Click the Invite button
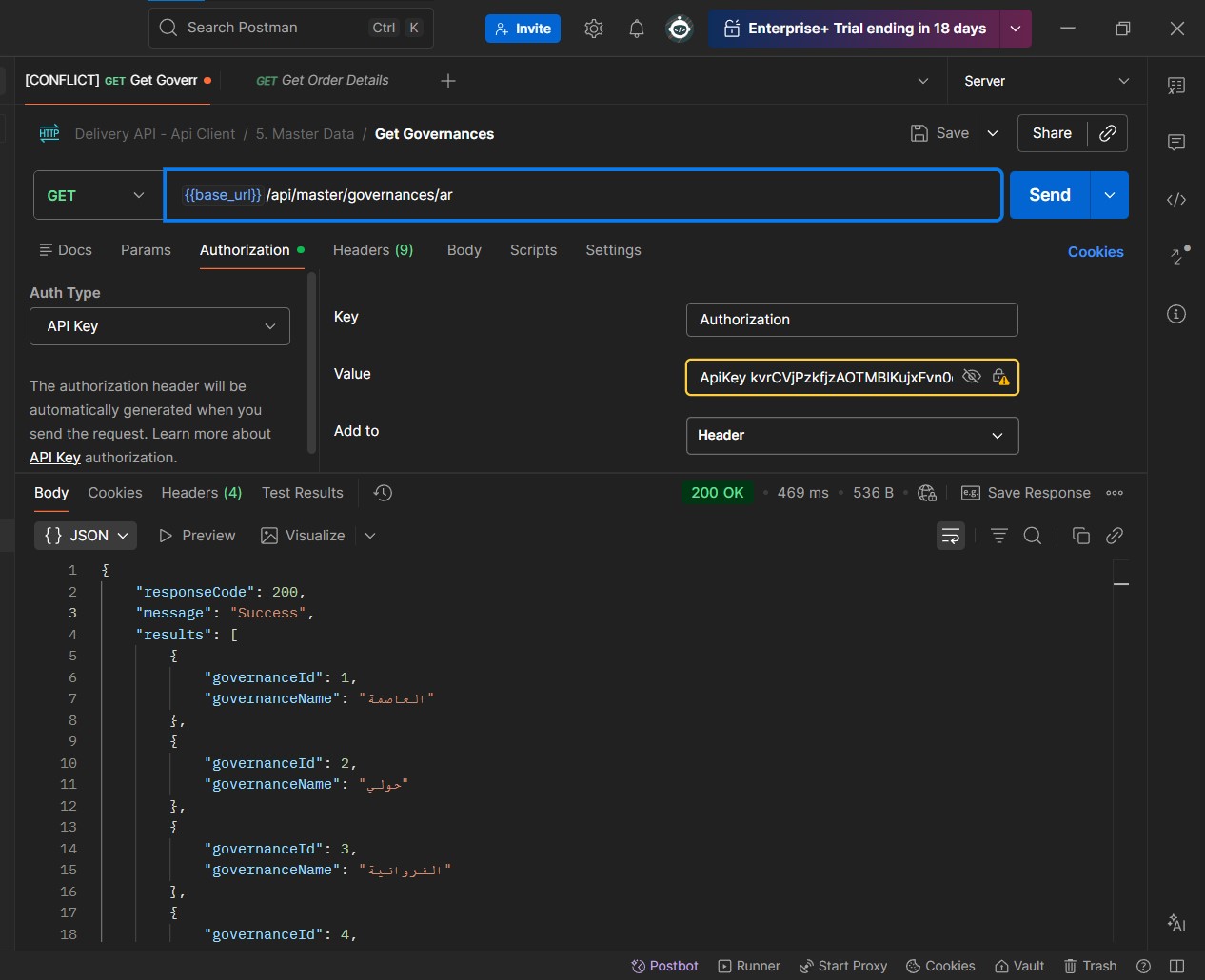1205x980 pixels. 523,29
